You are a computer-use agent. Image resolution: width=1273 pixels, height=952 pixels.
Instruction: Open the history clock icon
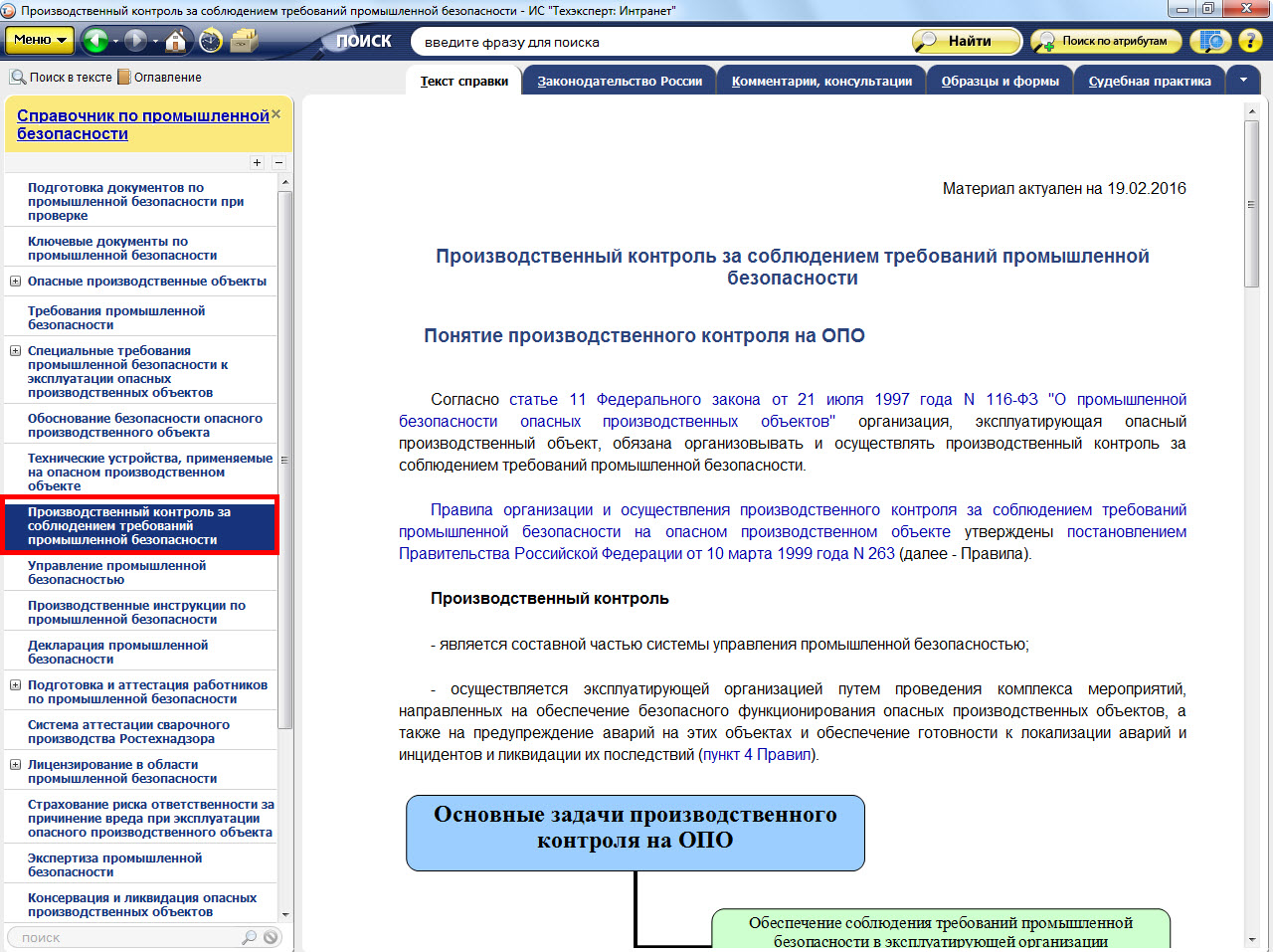click(211, 41)
